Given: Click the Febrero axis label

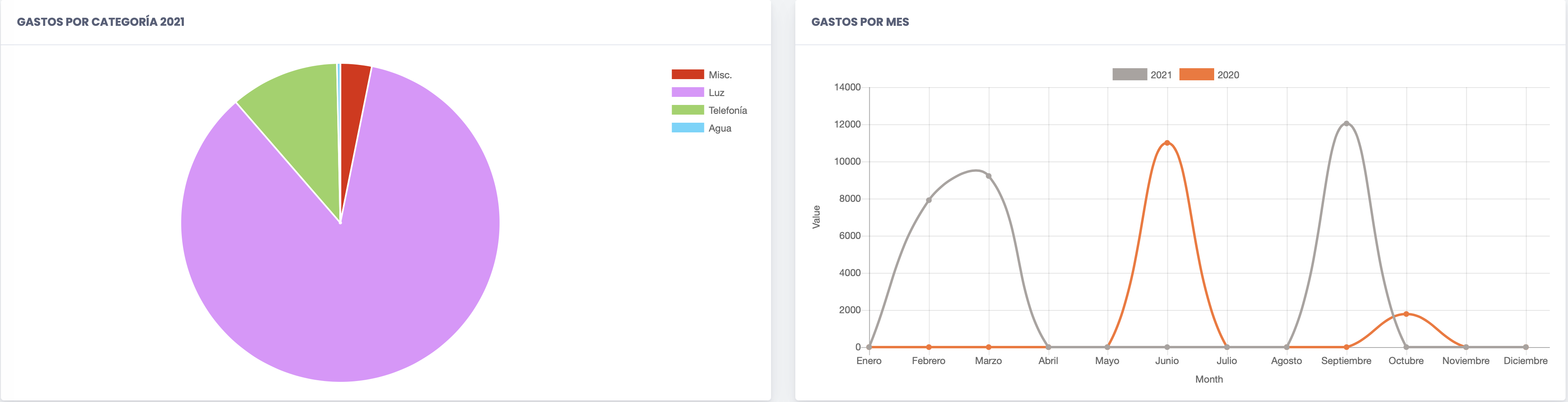Looking at the screenshot, I should (x=928, y=361).
